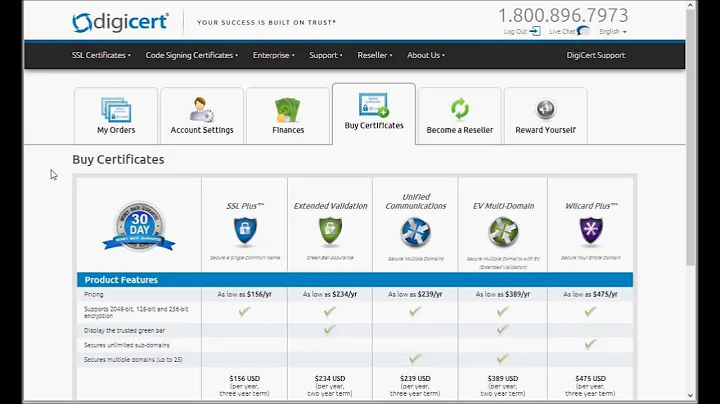
Task: Click the '$475 USD' term price
Action: click(591, 378)
